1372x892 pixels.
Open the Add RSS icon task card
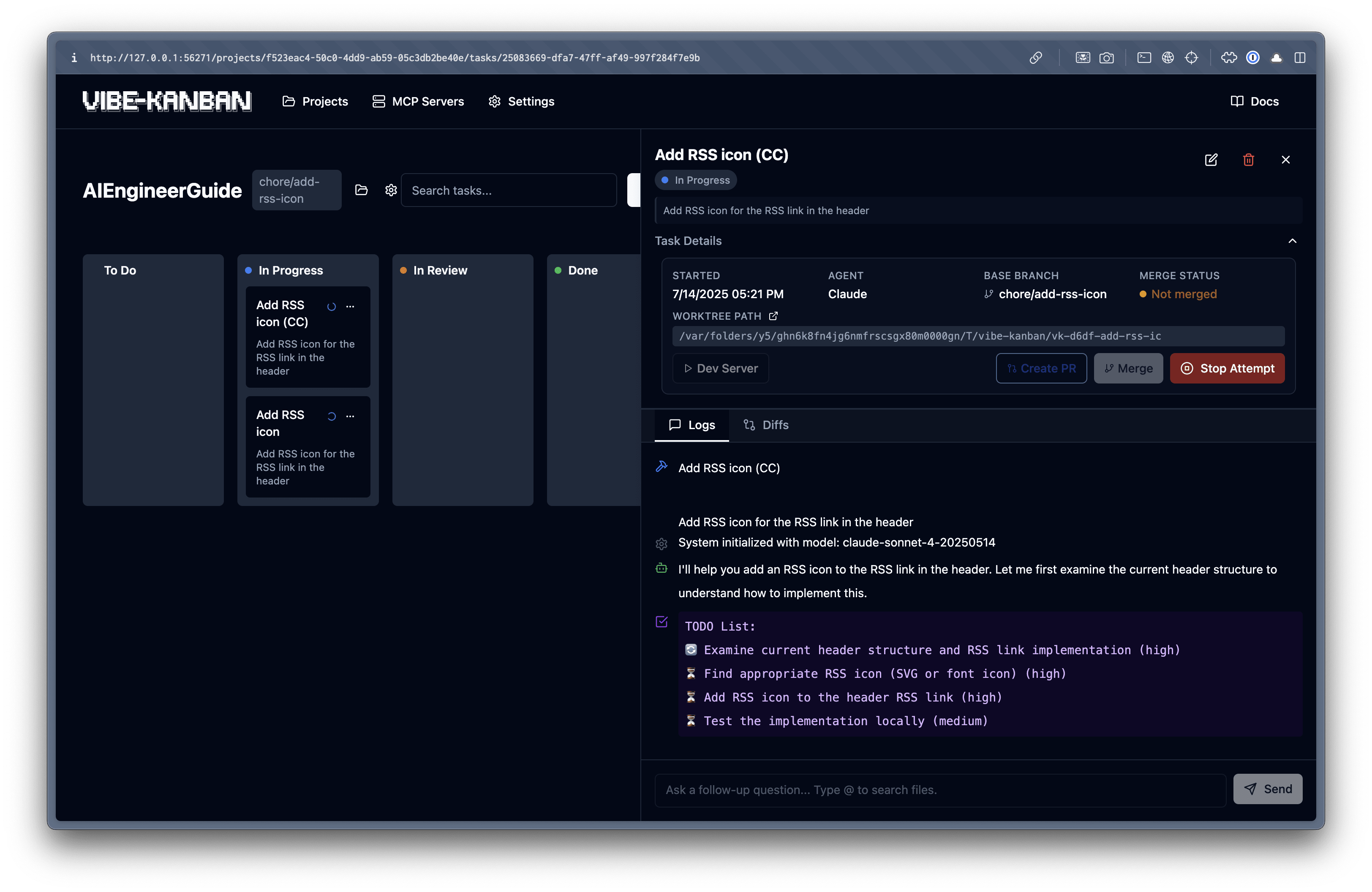pos(308,446)
